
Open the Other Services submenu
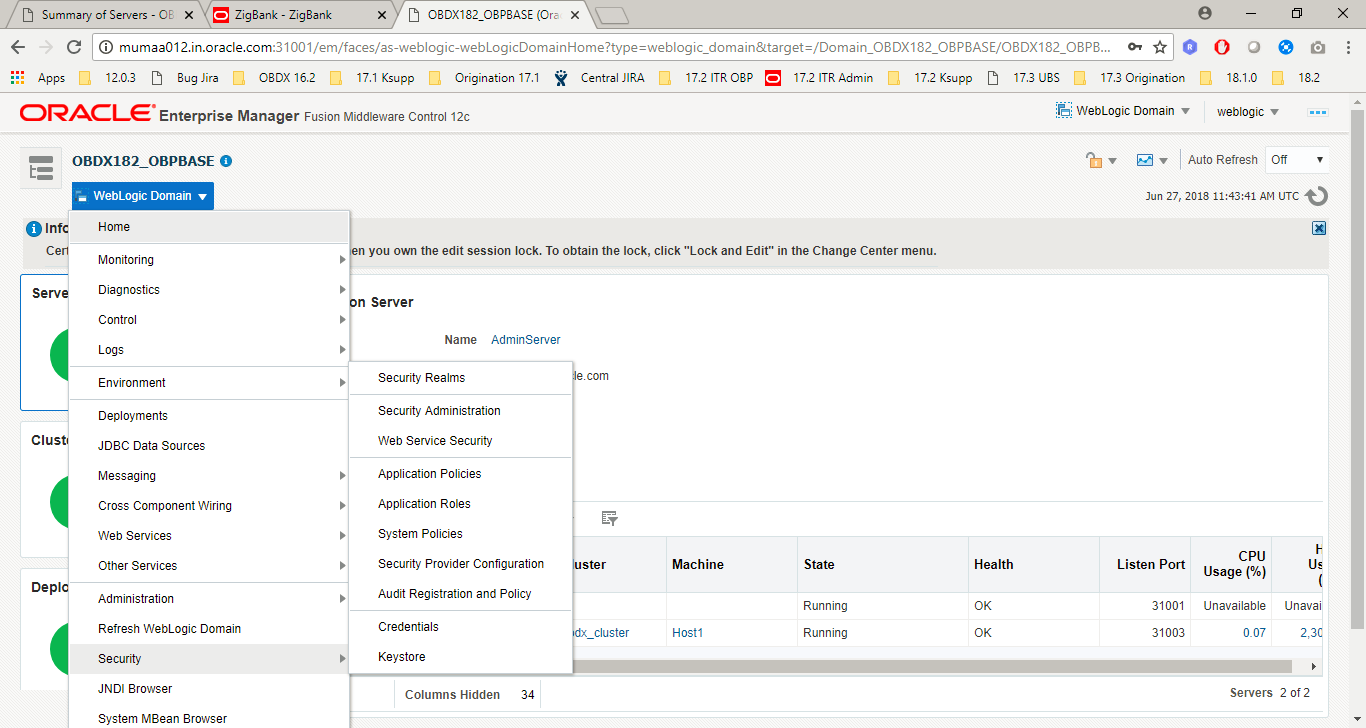tap(209, 566)
